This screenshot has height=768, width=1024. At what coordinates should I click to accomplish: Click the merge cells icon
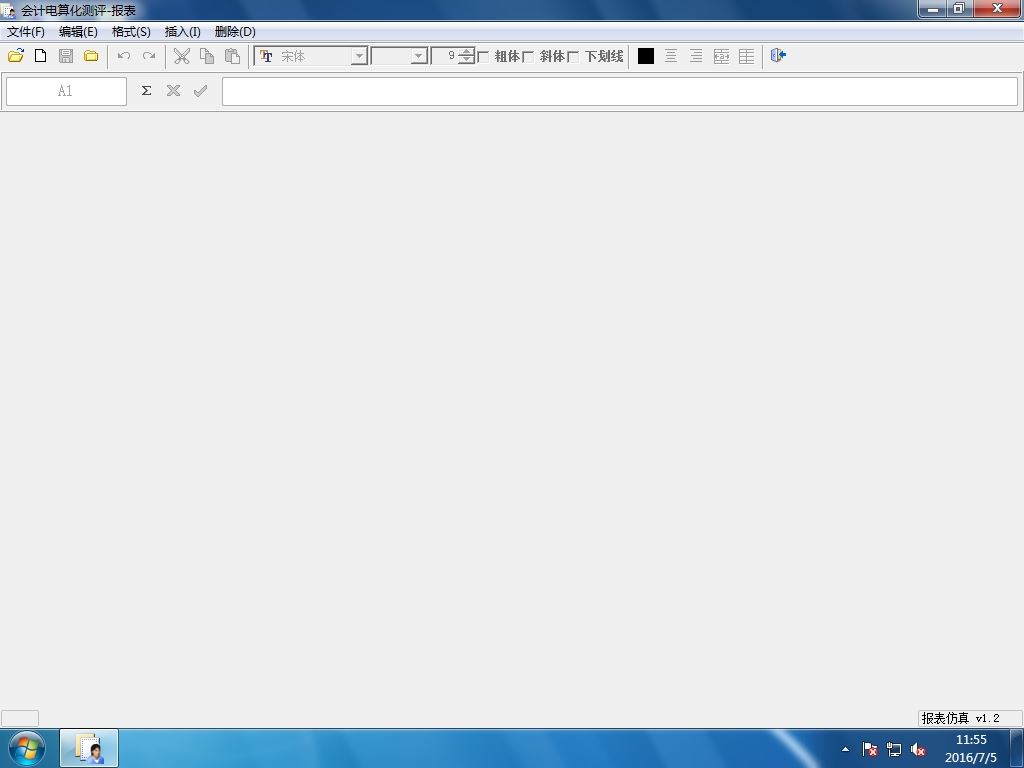click(x=721, y=56)
